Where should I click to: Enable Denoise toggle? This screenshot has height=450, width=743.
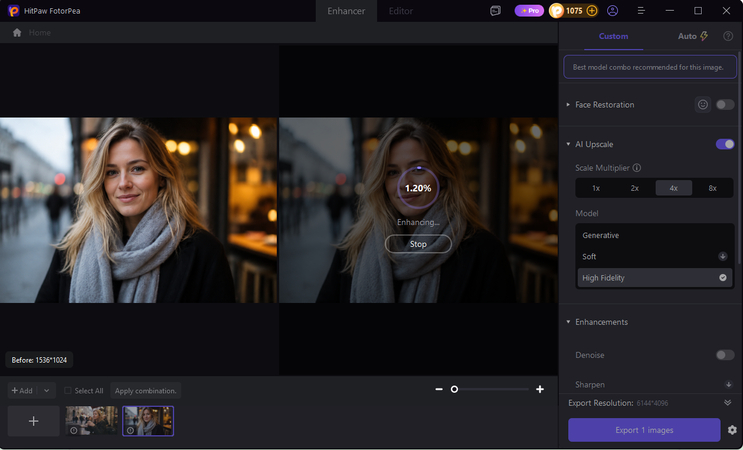point(725,355)
